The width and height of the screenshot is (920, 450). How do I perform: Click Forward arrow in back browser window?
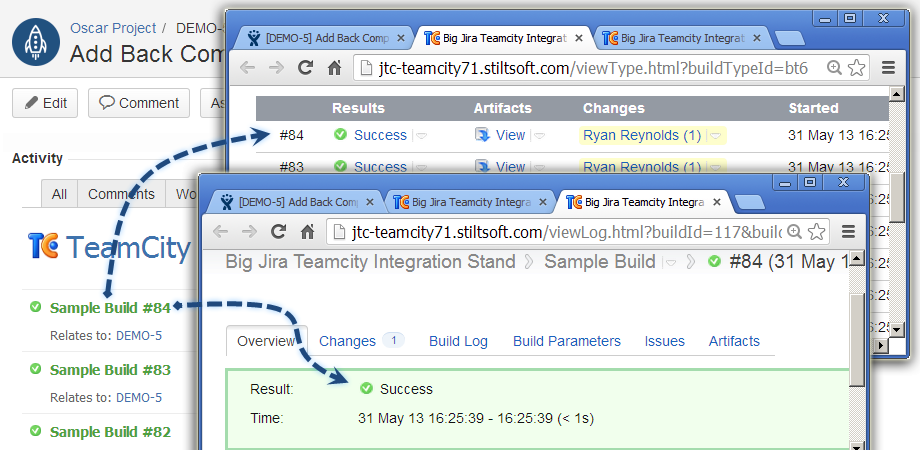pos(276,67)
